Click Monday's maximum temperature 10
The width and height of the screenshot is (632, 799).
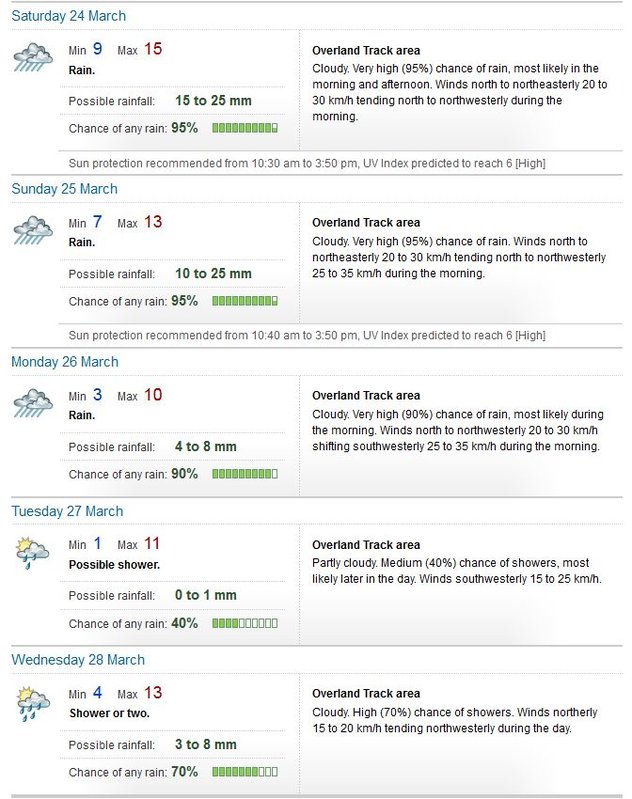pyautogui.click(x=153, y=395)
